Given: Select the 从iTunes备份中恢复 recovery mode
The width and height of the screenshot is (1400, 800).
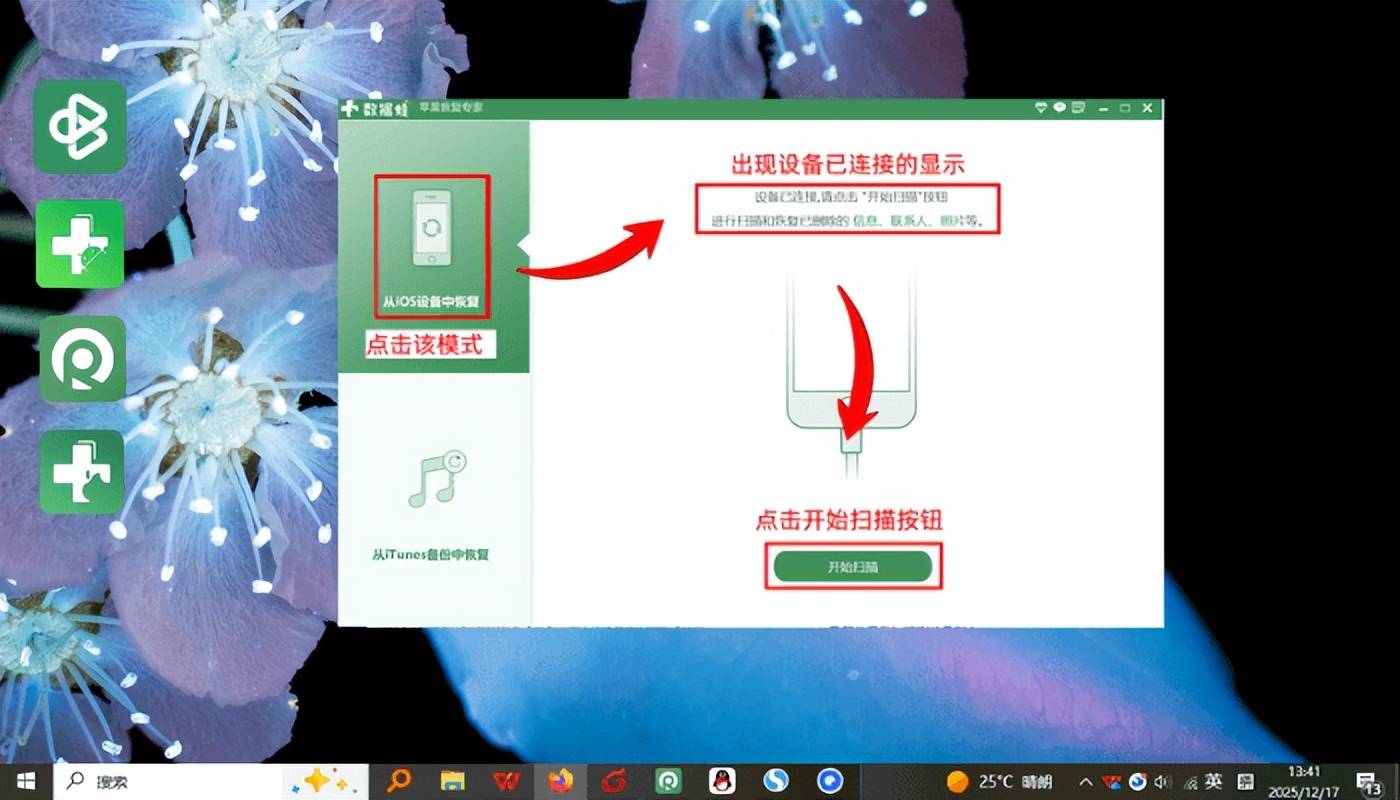Looking at the screenshot, I should click(433, 500).
